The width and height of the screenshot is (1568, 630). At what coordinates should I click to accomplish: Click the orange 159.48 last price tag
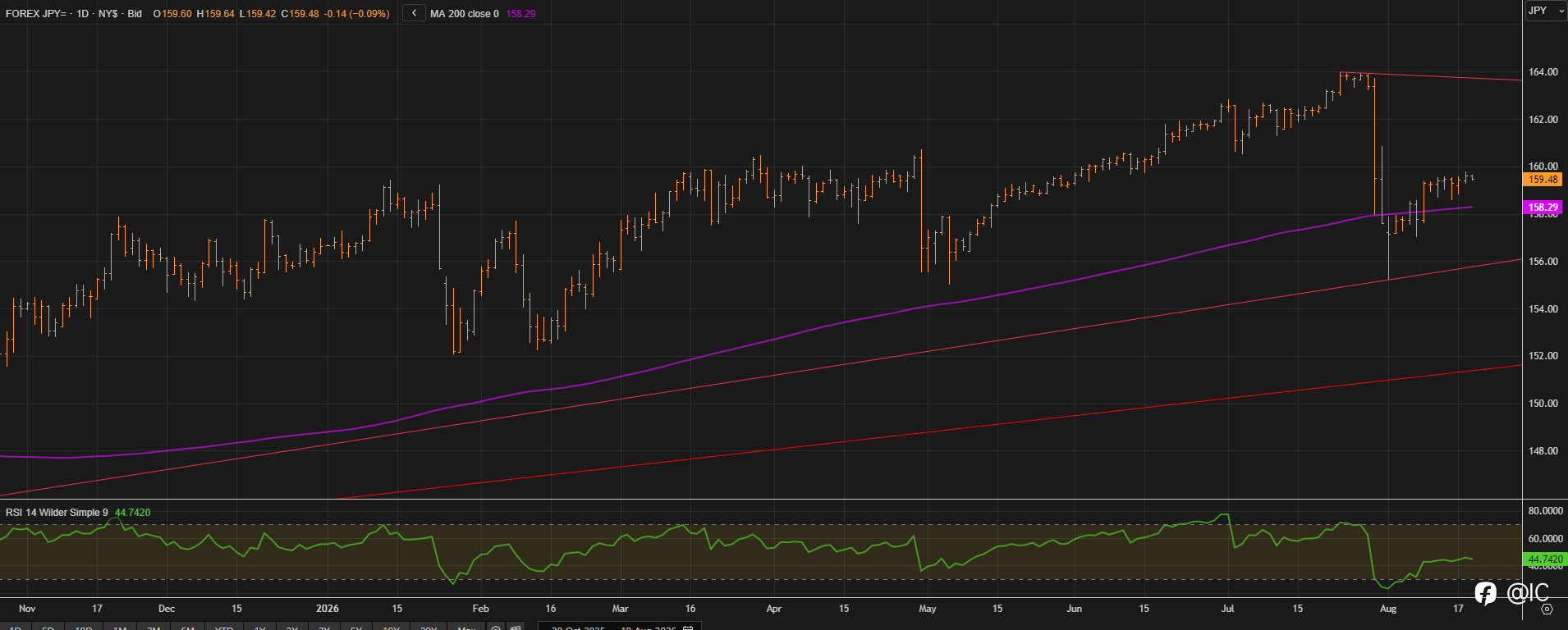(1543, 180)
